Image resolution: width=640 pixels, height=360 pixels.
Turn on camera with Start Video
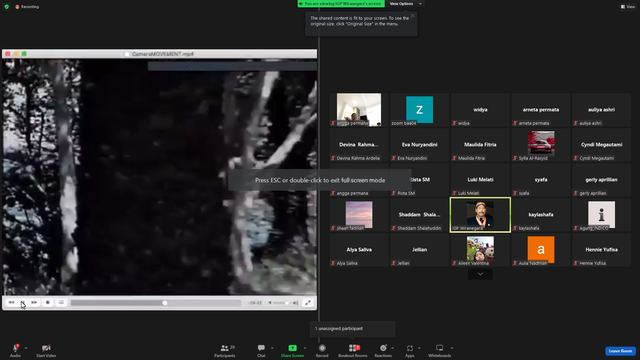click(x=46, y=350)
